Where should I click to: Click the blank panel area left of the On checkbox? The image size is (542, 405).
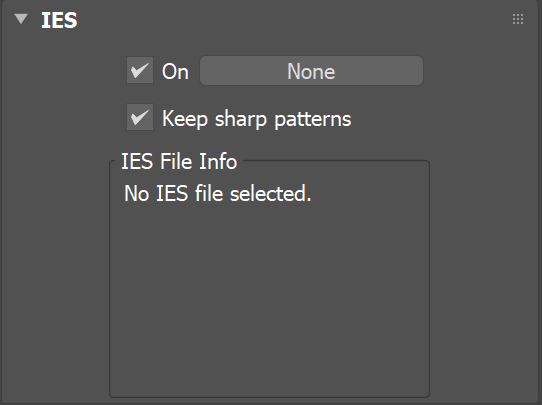pos(64,71)
